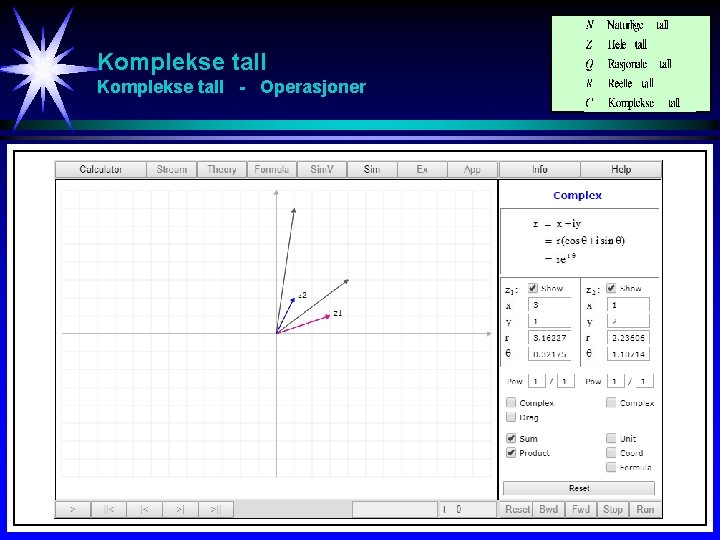Screen dimensions: 720x540
Task: Open the Theory tab
Action: [x=222, y=169]
